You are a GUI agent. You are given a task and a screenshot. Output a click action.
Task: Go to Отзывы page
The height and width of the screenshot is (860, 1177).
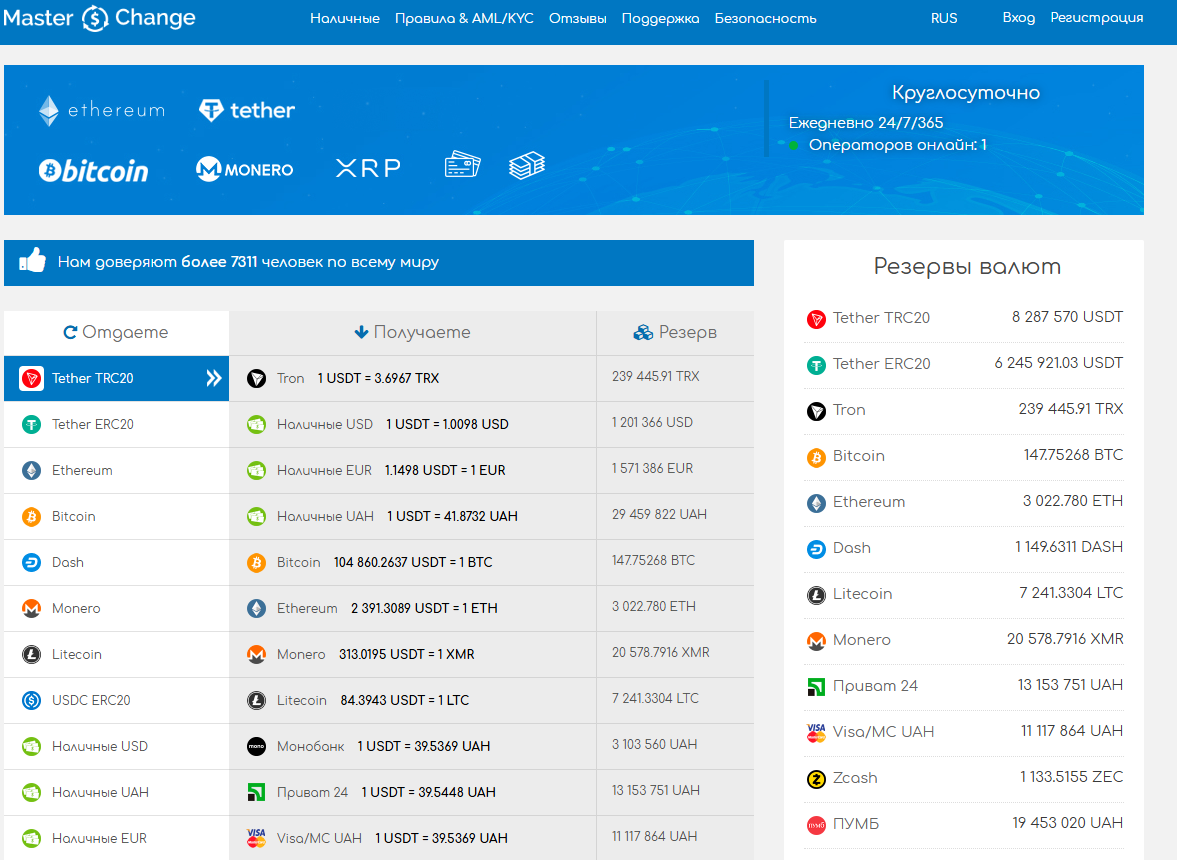(x=577, y=18)
